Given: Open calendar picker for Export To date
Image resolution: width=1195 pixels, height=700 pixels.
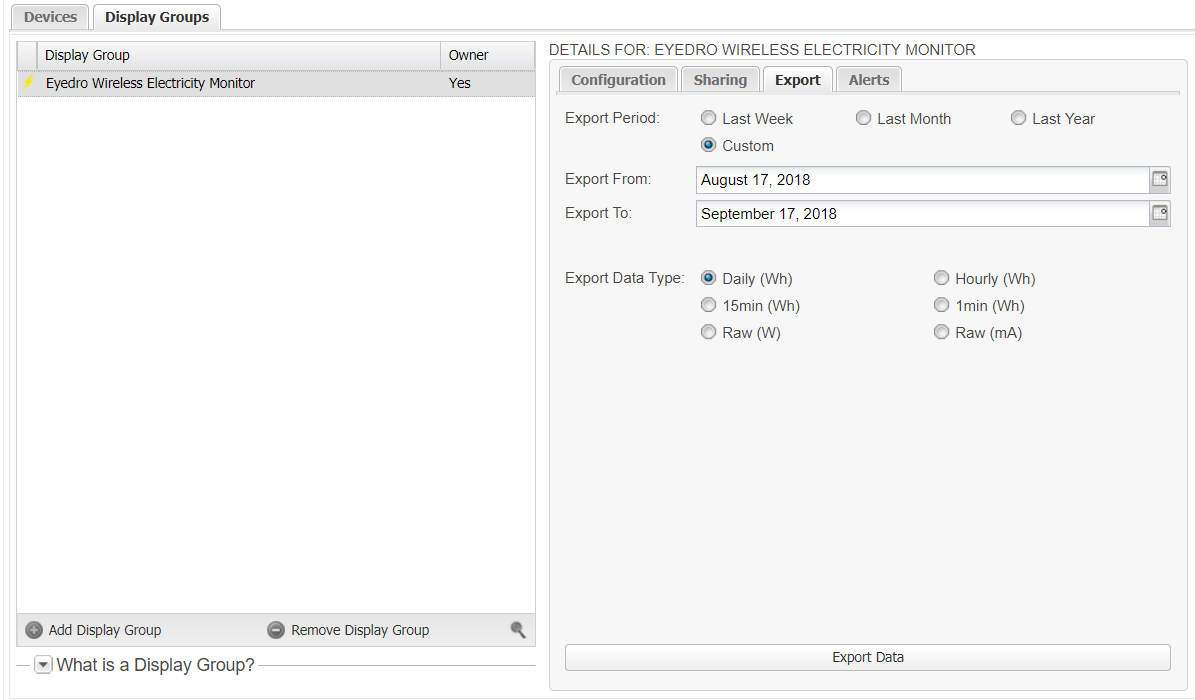Looking at the screenshot, I should click(1159, 214).
